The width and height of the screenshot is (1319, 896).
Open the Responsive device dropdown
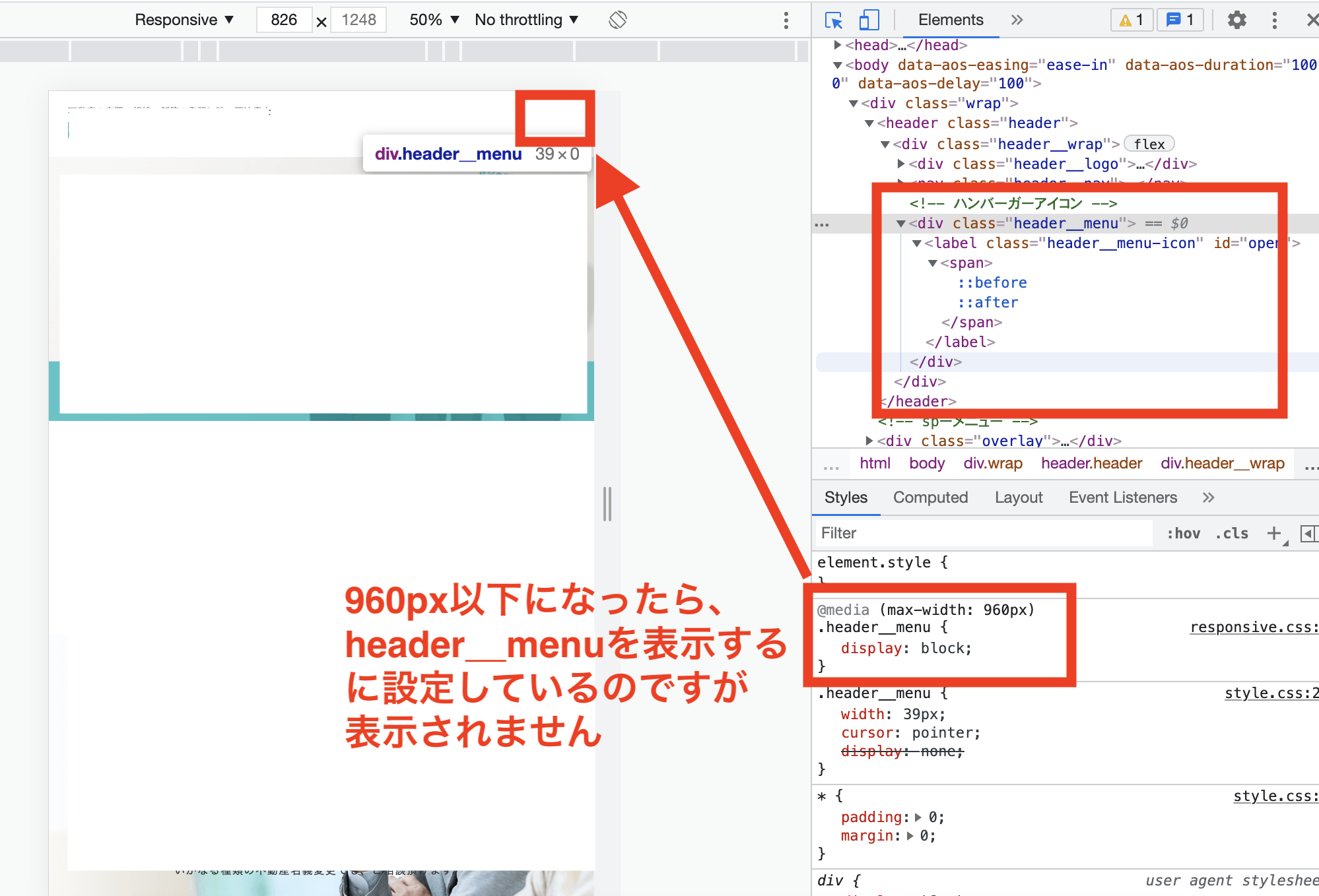click(x=184, y=20)
